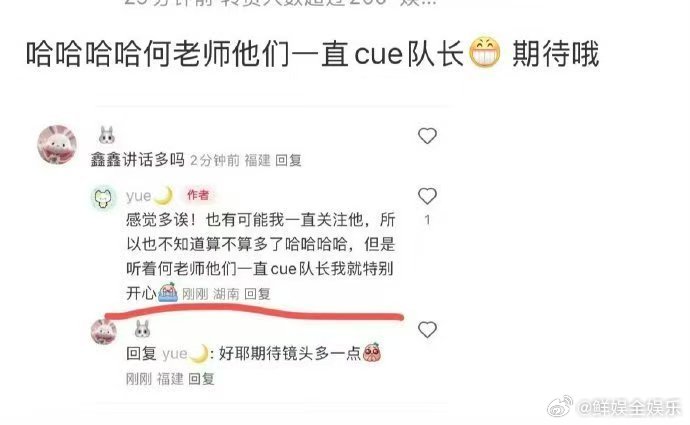Screen dimensions: 690x425
Task: Click the moon icon beside yue's name
Action: (x=164, y=195)
